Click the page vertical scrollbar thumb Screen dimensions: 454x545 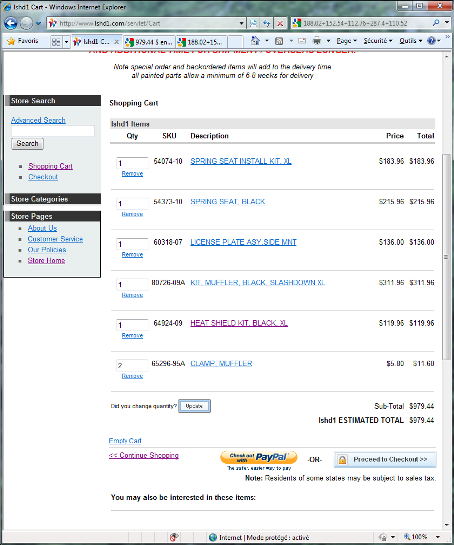point(446,257)
